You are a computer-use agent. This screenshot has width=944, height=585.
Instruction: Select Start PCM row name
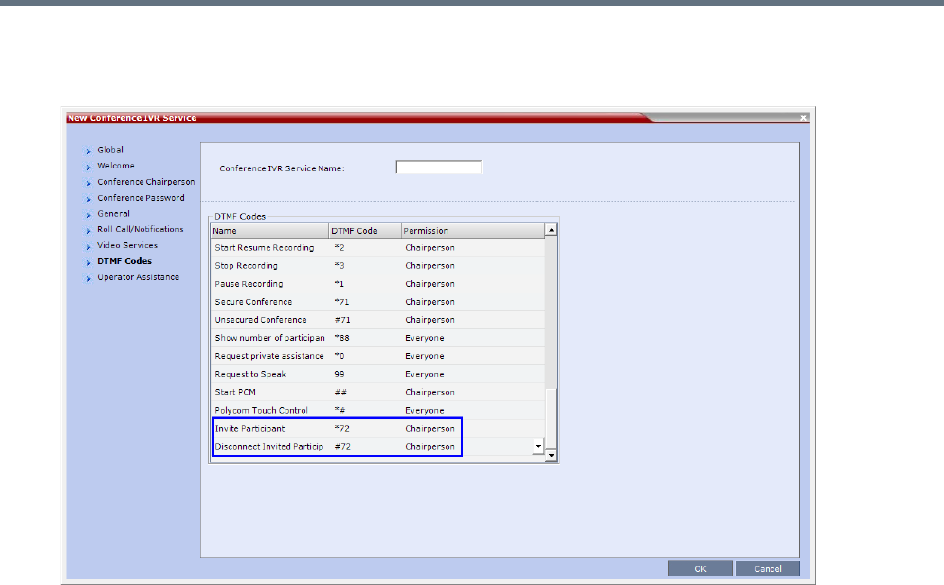click(x=235, y=392)
